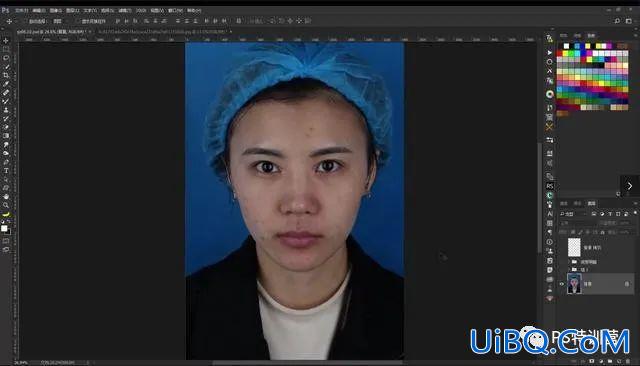Open the Edit menu
The height and width of the screenshot is (366, 640).
point(39,10)
